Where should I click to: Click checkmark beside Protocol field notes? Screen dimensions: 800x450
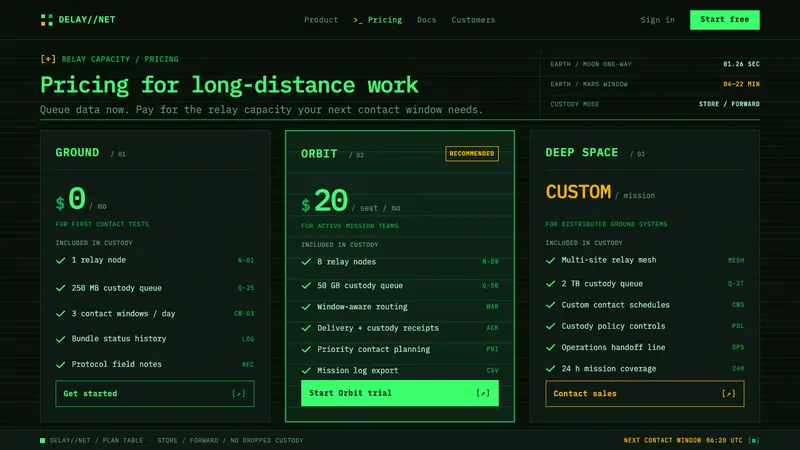point(61,364)
